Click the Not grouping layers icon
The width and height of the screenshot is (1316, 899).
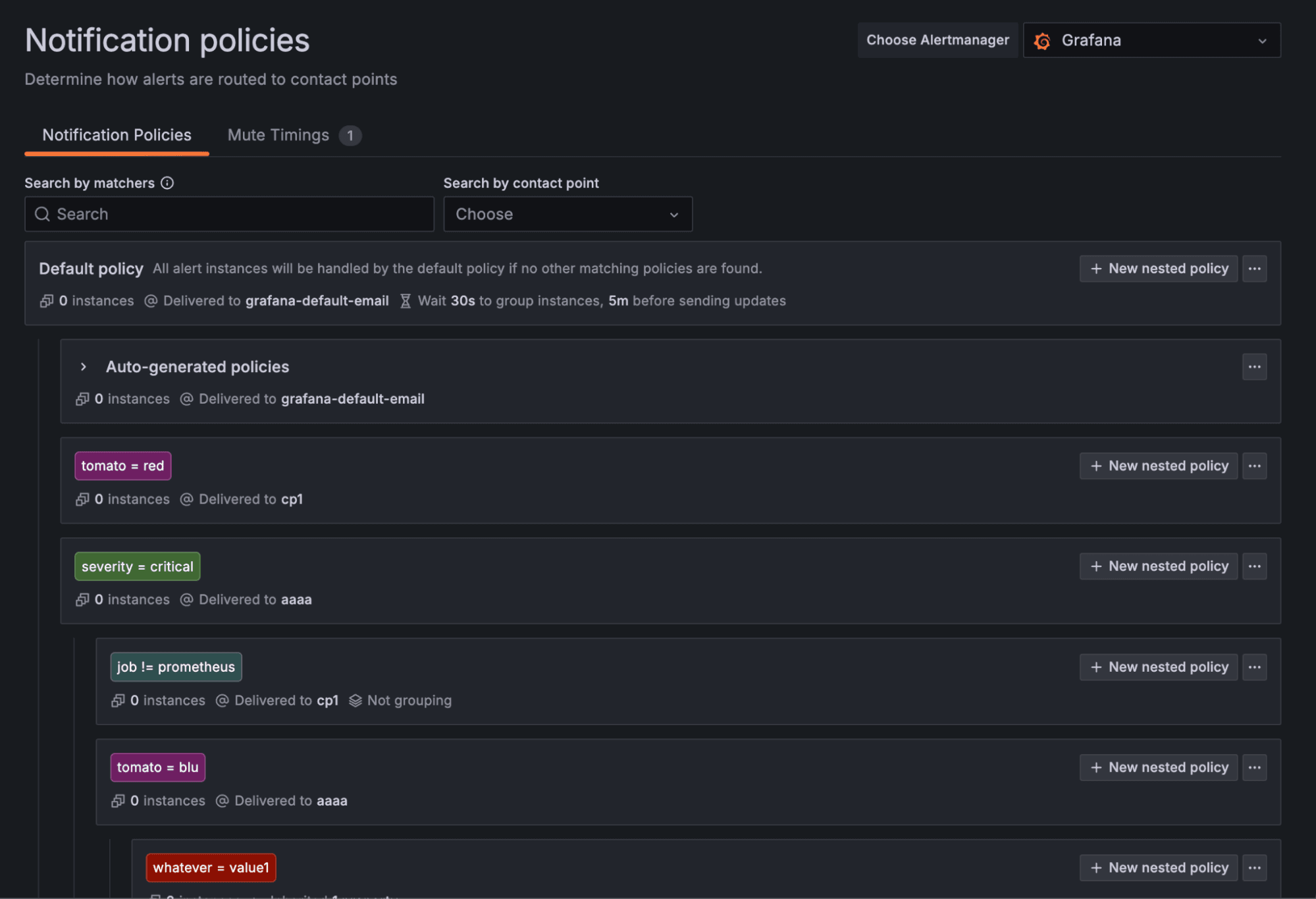(x=356, y=700)
